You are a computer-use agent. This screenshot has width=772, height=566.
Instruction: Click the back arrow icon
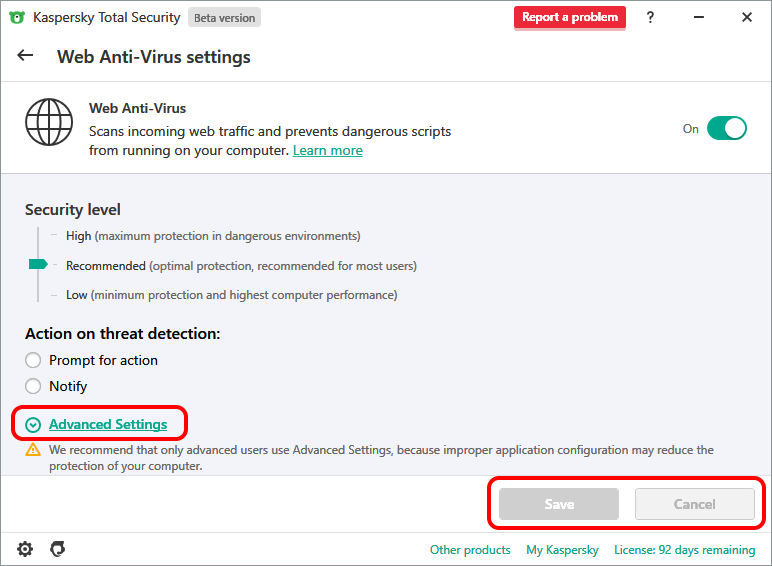(x=26, y=56)
